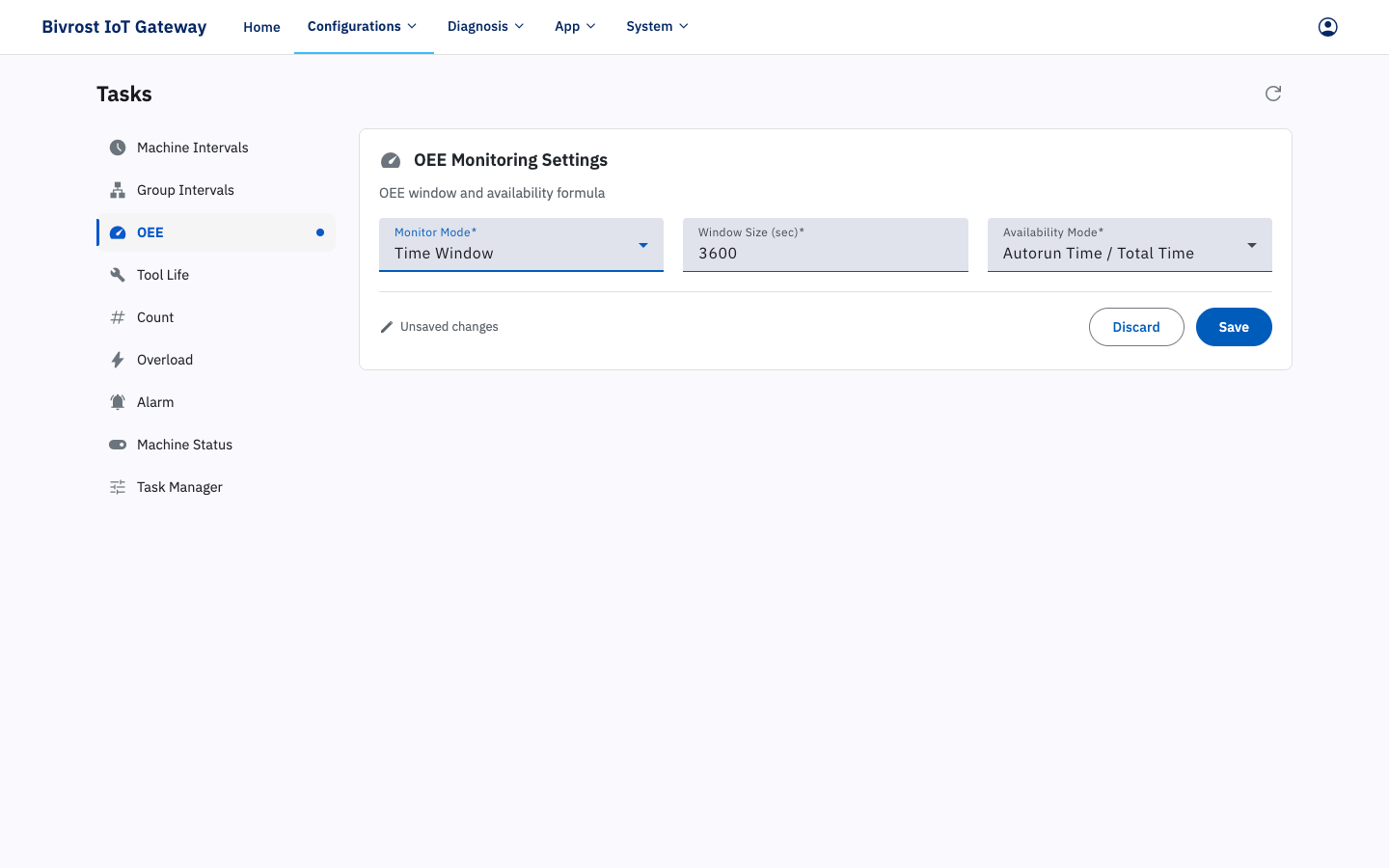Expand the Availability Mode dropdown
Viewport: 1389px width, 868px height.
(x=1130, y=245)
